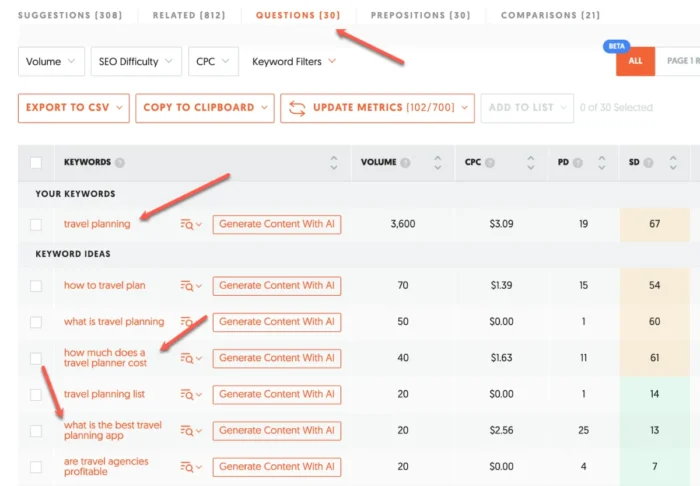Switch to the Related tab
This screenshot has width=700, height=486.
click(189, 16)
